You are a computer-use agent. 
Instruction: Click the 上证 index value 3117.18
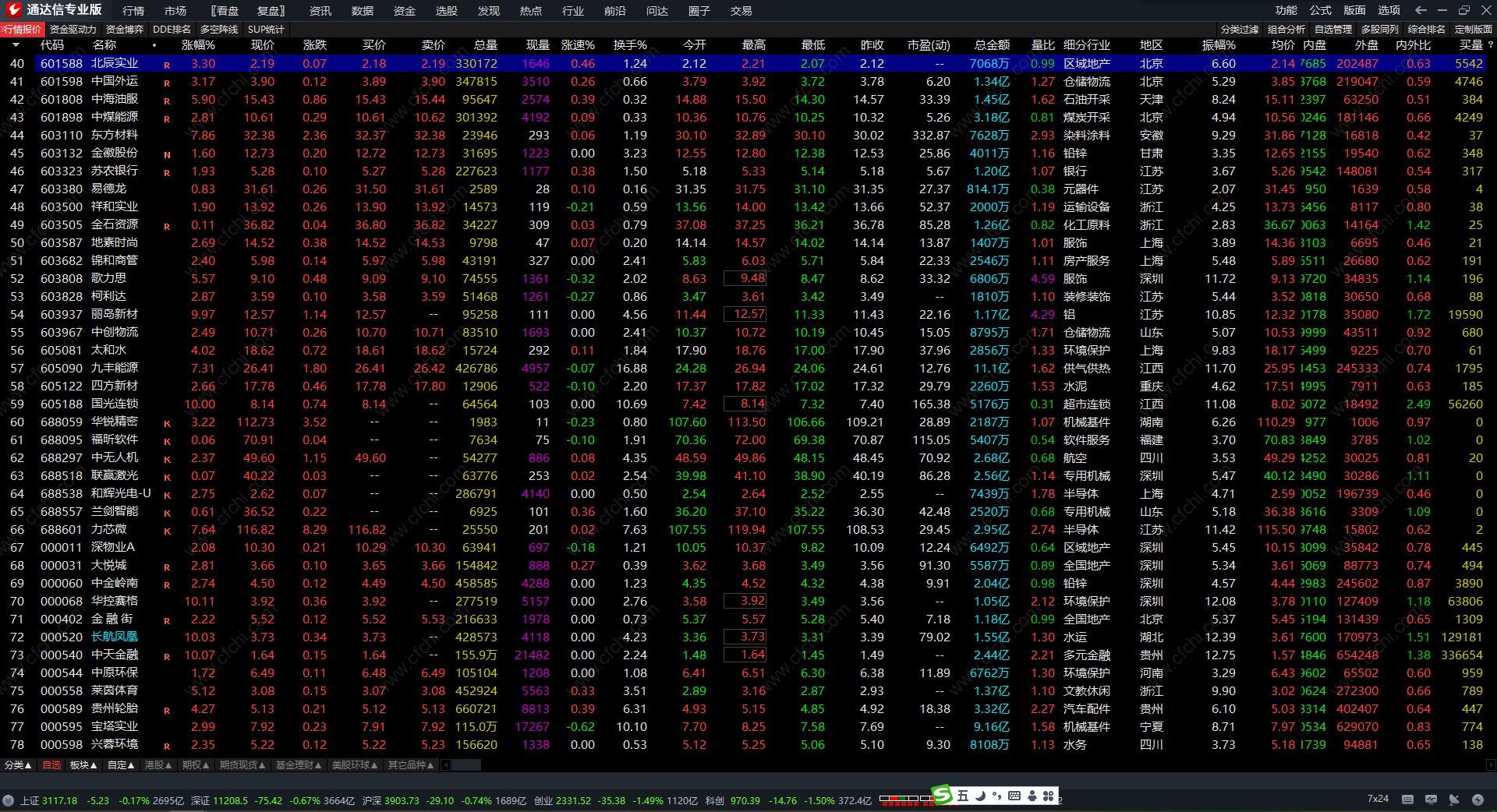pos(60,800)
